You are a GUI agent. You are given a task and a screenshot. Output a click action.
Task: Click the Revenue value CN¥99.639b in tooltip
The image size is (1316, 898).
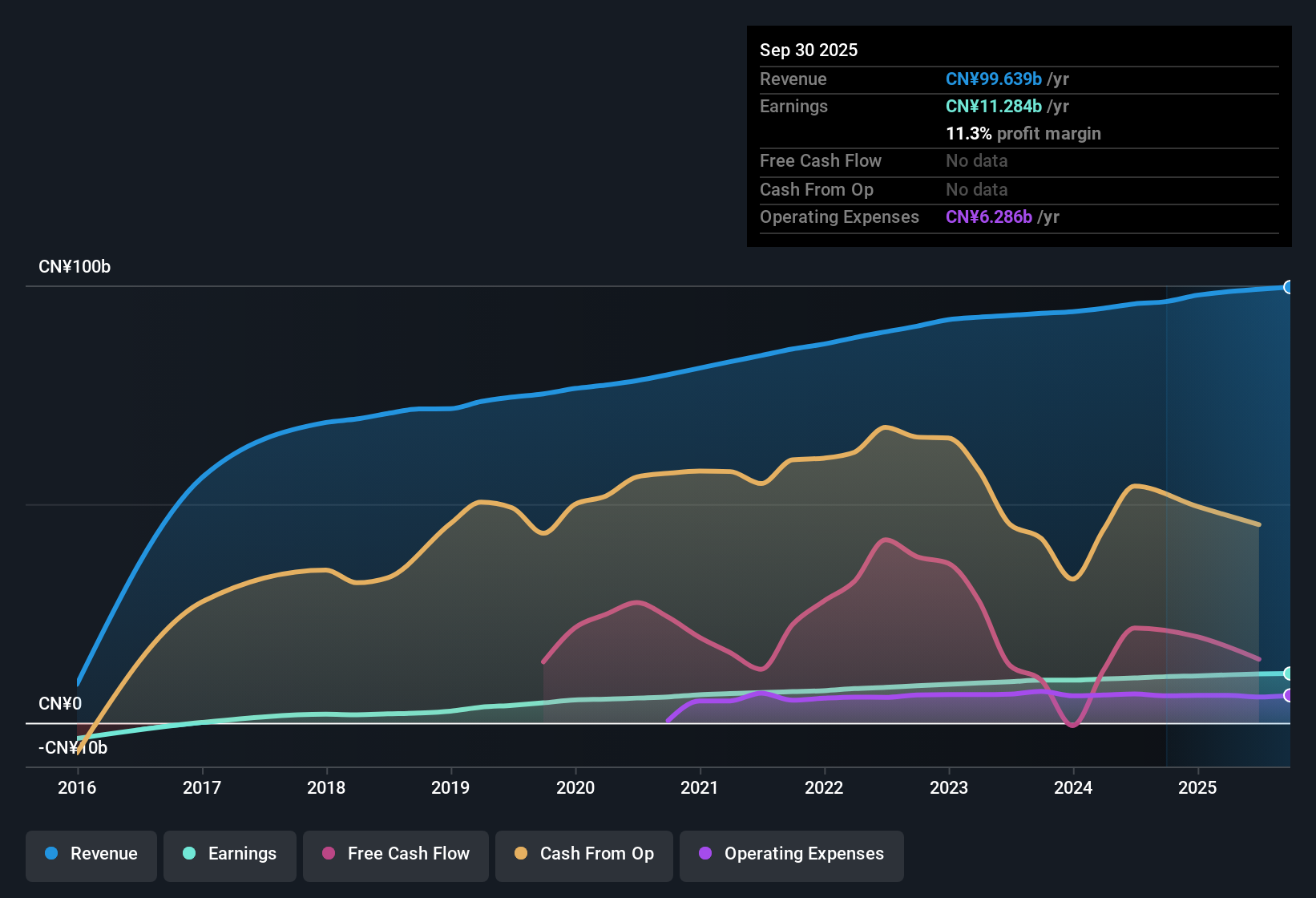pos(994,79)
